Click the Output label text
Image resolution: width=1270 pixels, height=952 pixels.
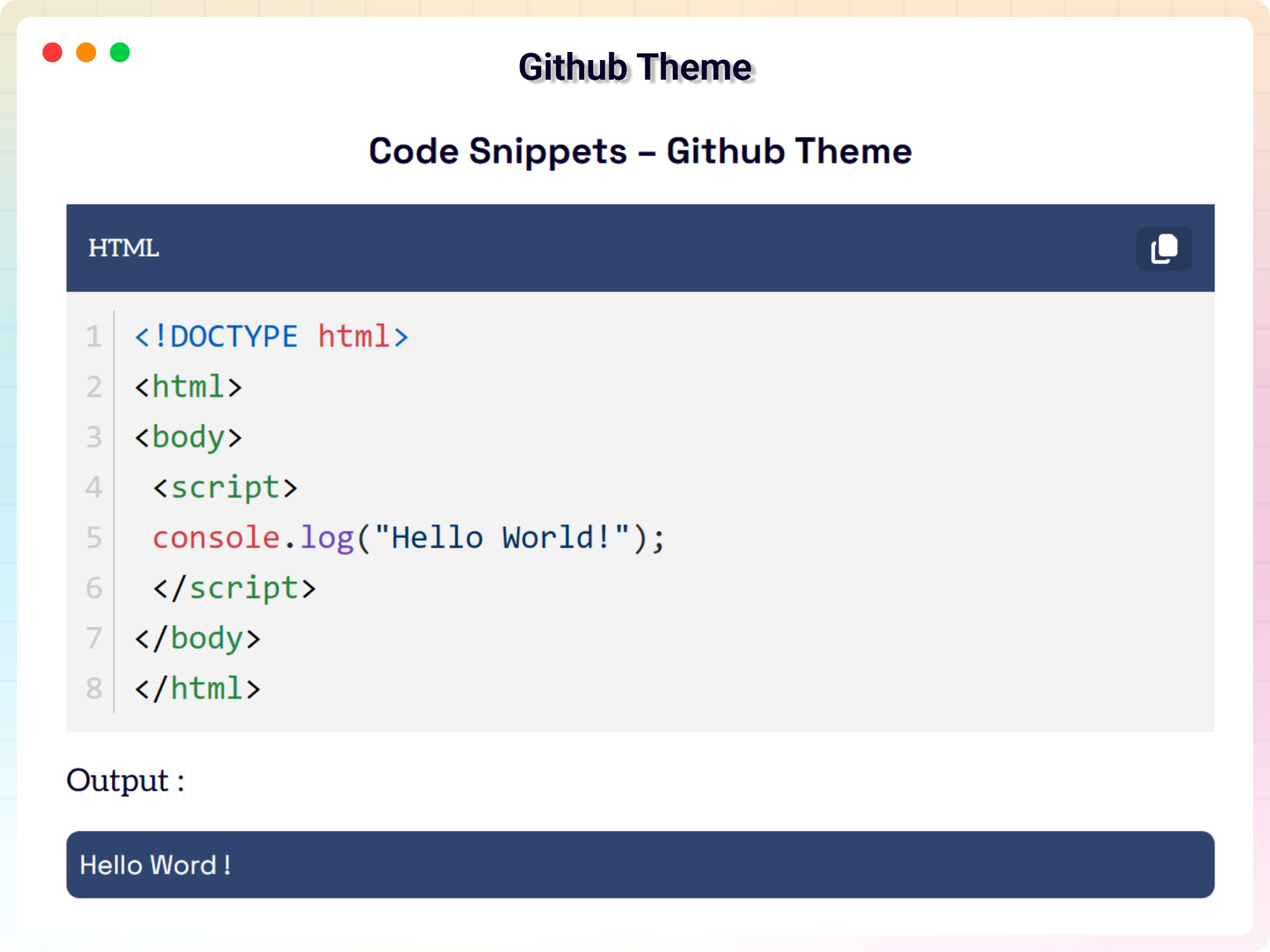point(125,781)
